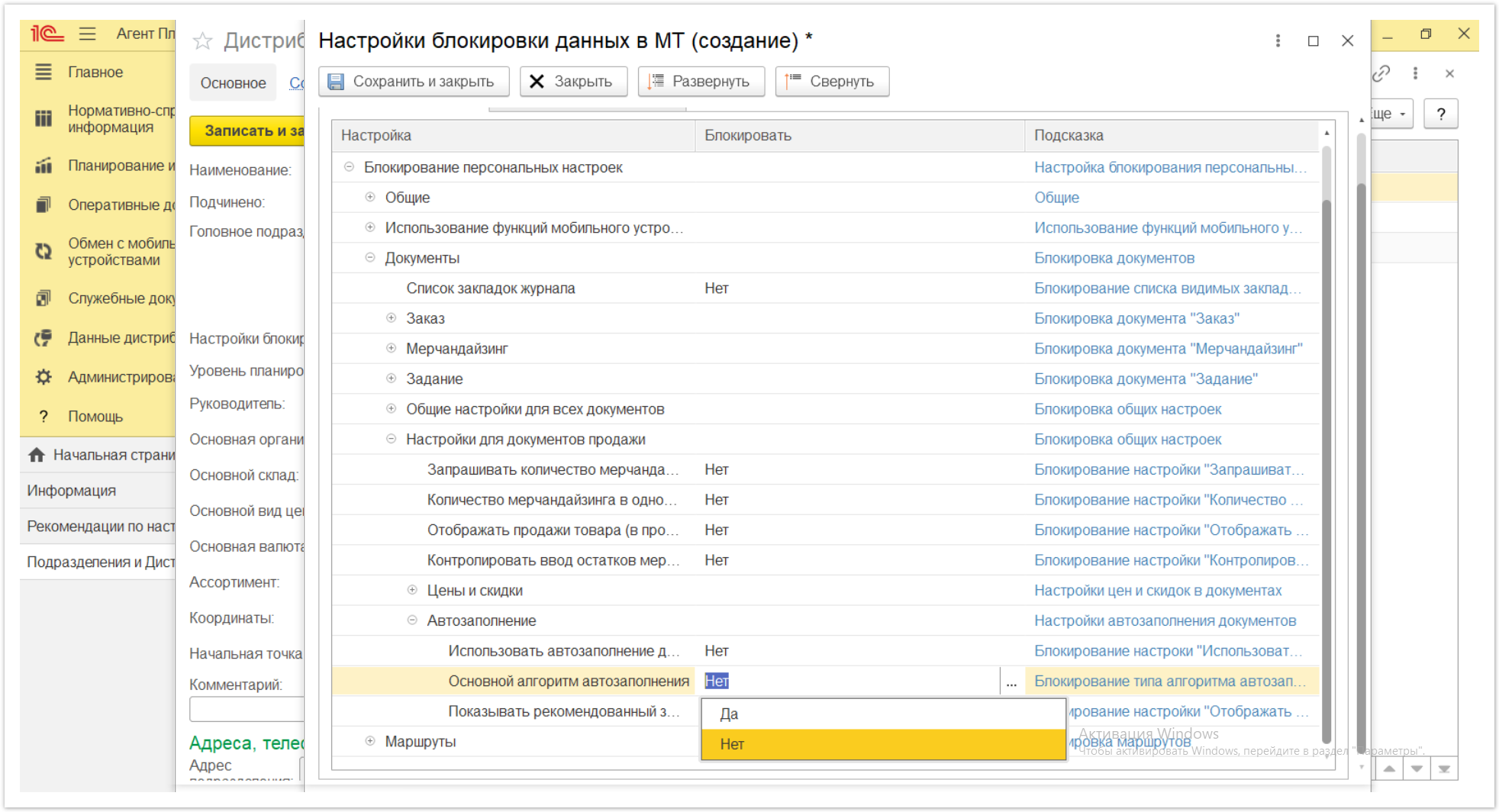Open hint link Блокировка документа "Заказ"
Viewport: 1499px width, 812px height.
coord(1136,318)
